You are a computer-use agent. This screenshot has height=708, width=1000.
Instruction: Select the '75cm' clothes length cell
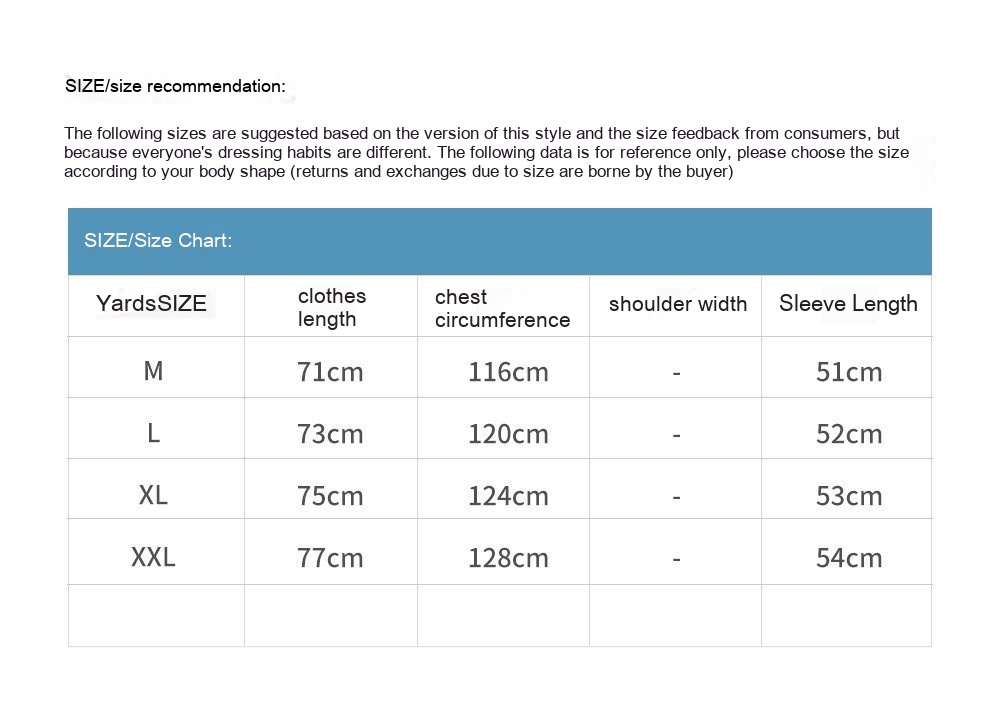pyautogui.click(x=330, y=496)
